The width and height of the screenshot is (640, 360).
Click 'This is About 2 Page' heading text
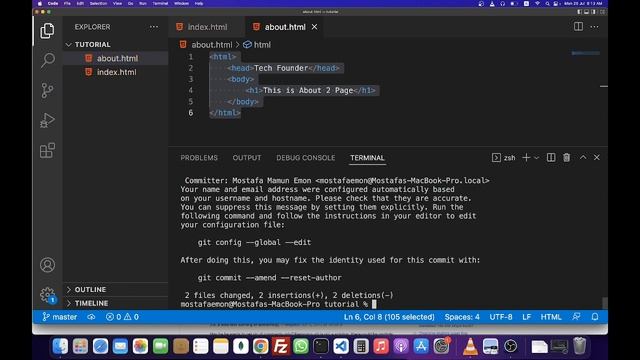click(x=308, y=90)
